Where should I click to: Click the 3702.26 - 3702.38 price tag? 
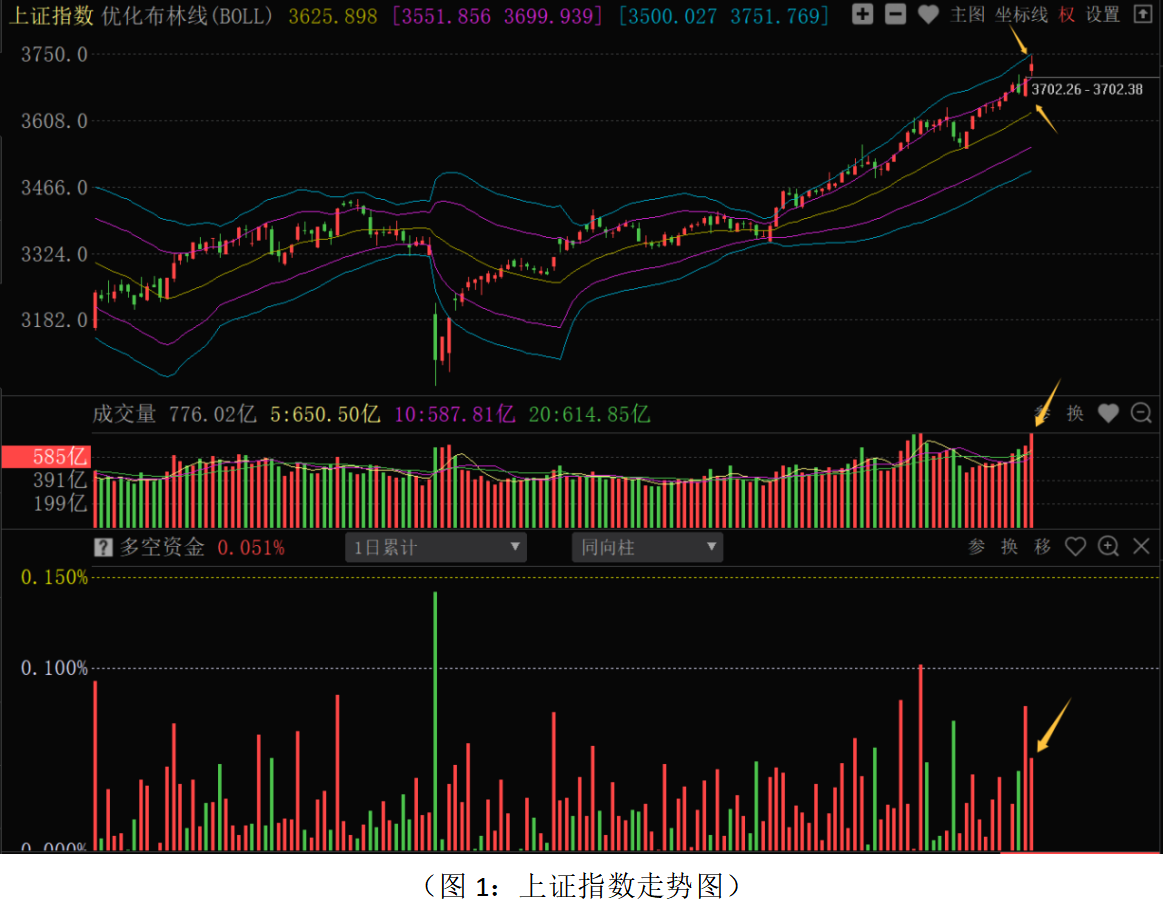point(1087,89)
